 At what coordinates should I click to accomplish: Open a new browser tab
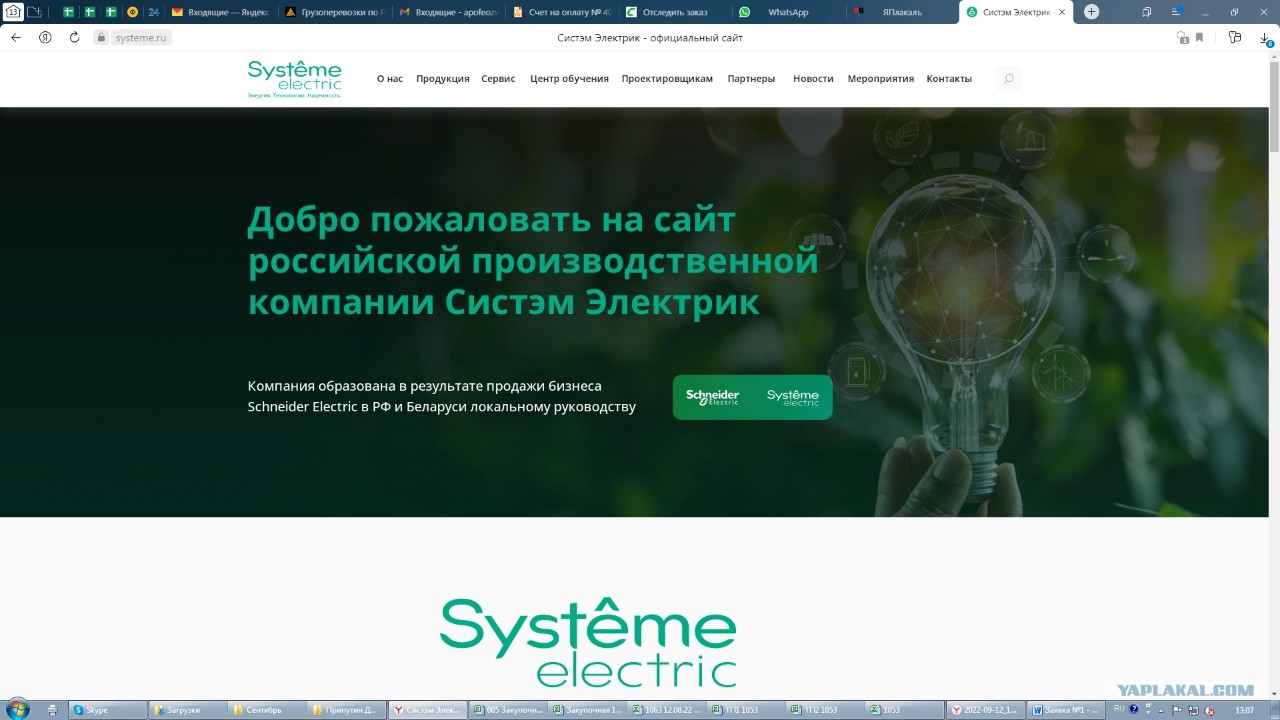pyautogui.click(x=1091, y=12)
